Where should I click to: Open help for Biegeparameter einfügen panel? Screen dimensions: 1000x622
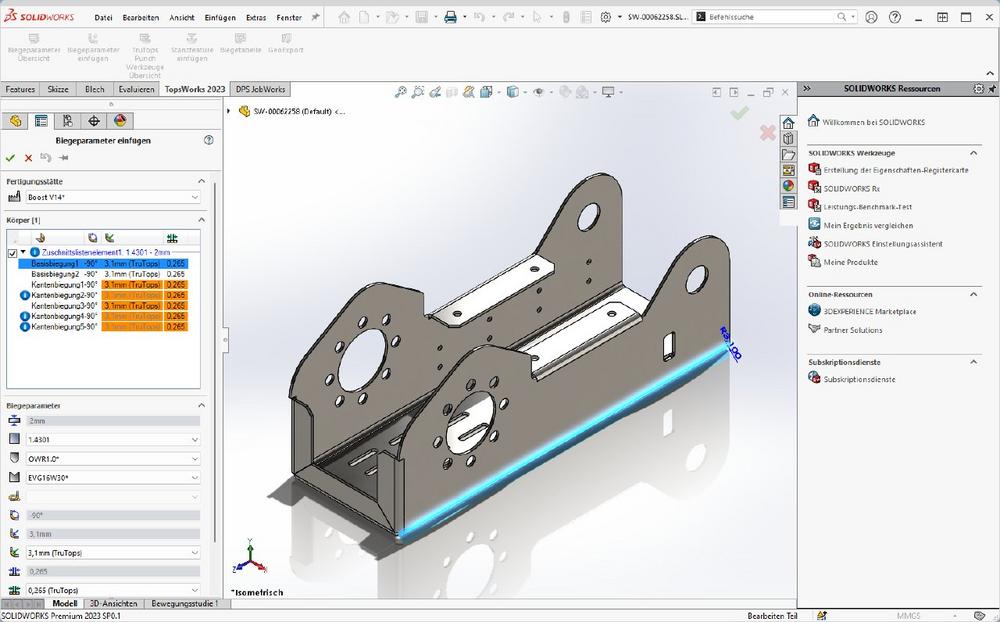tap(209, 140)
